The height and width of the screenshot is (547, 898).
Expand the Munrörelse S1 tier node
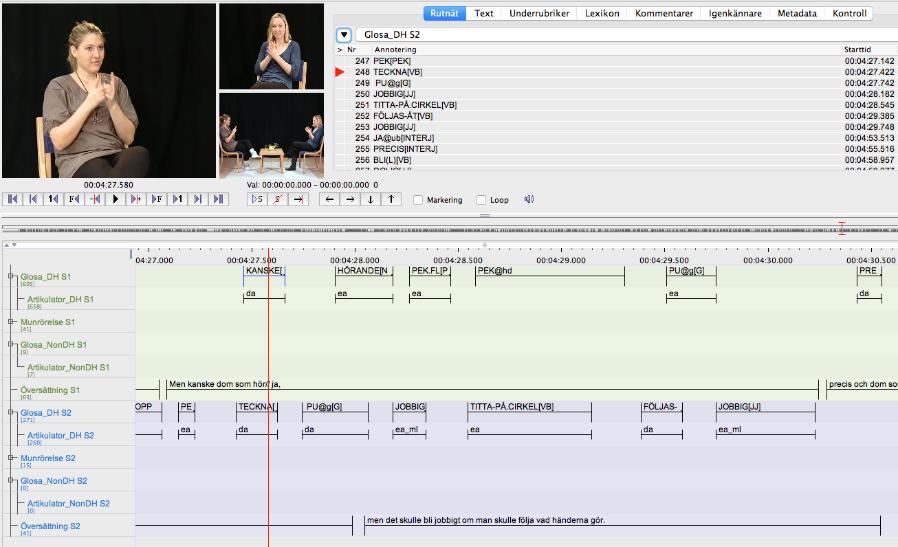pos(10,321)
